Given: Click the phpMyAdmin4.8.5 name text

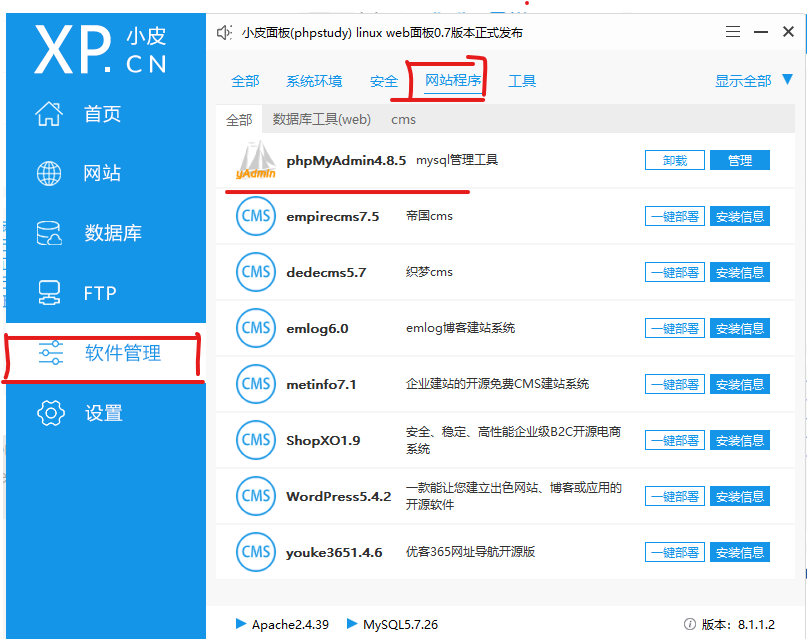Looking at the screenshot, I should pyautogui.click(x=346, y=161).
